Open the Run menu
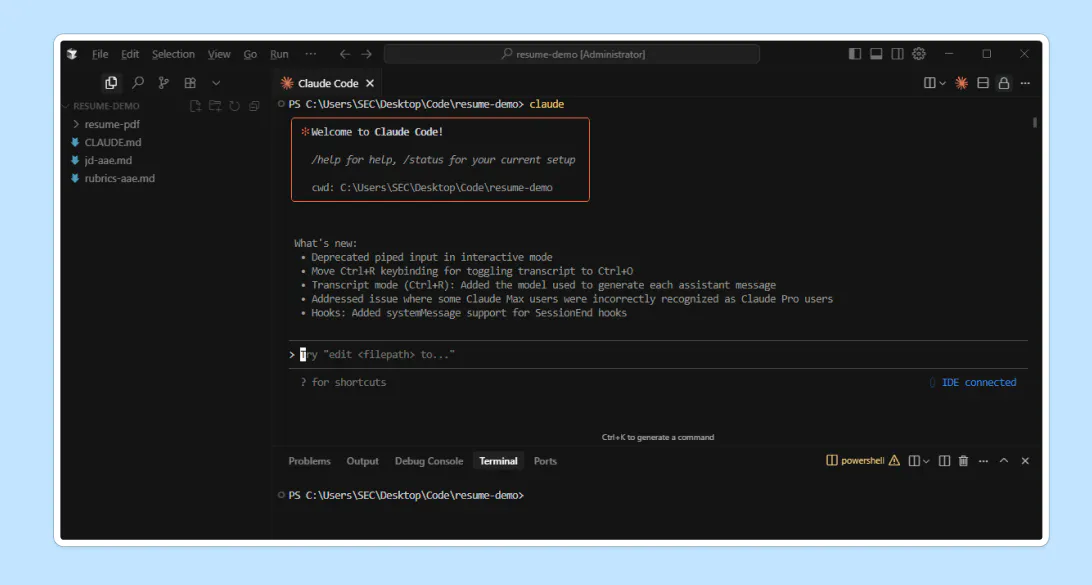 (x=279, y=54)
